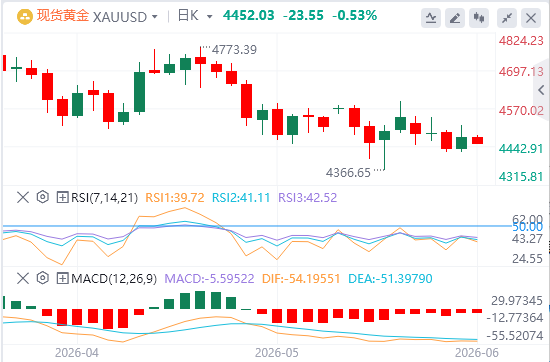This screenshot has height=362, width=550.
Task: Toggle the MACD panel plus box
Action: [x=62, y=279]
